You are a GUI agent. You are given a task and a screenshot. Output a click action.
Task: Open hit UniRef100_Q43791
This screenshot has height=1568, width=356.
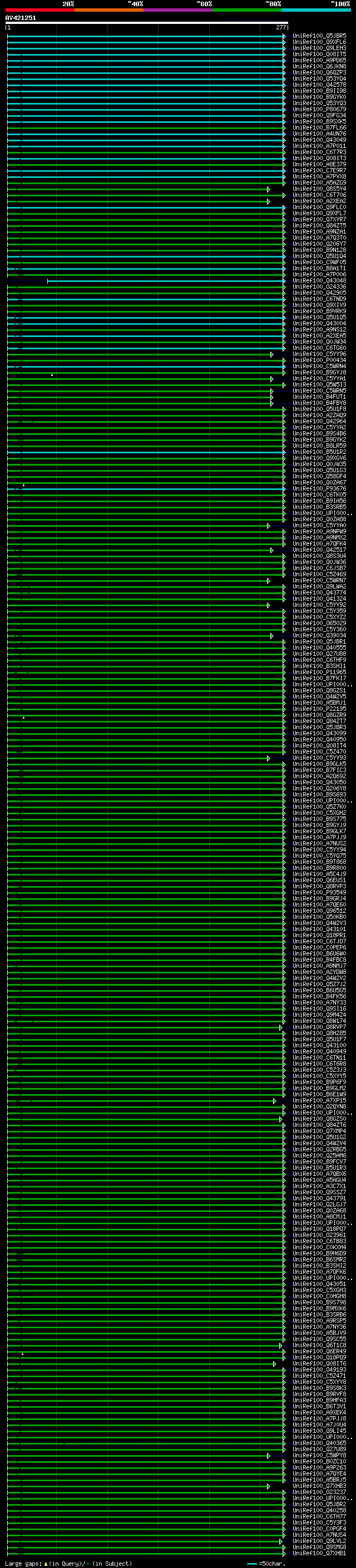pos(319,1199)
